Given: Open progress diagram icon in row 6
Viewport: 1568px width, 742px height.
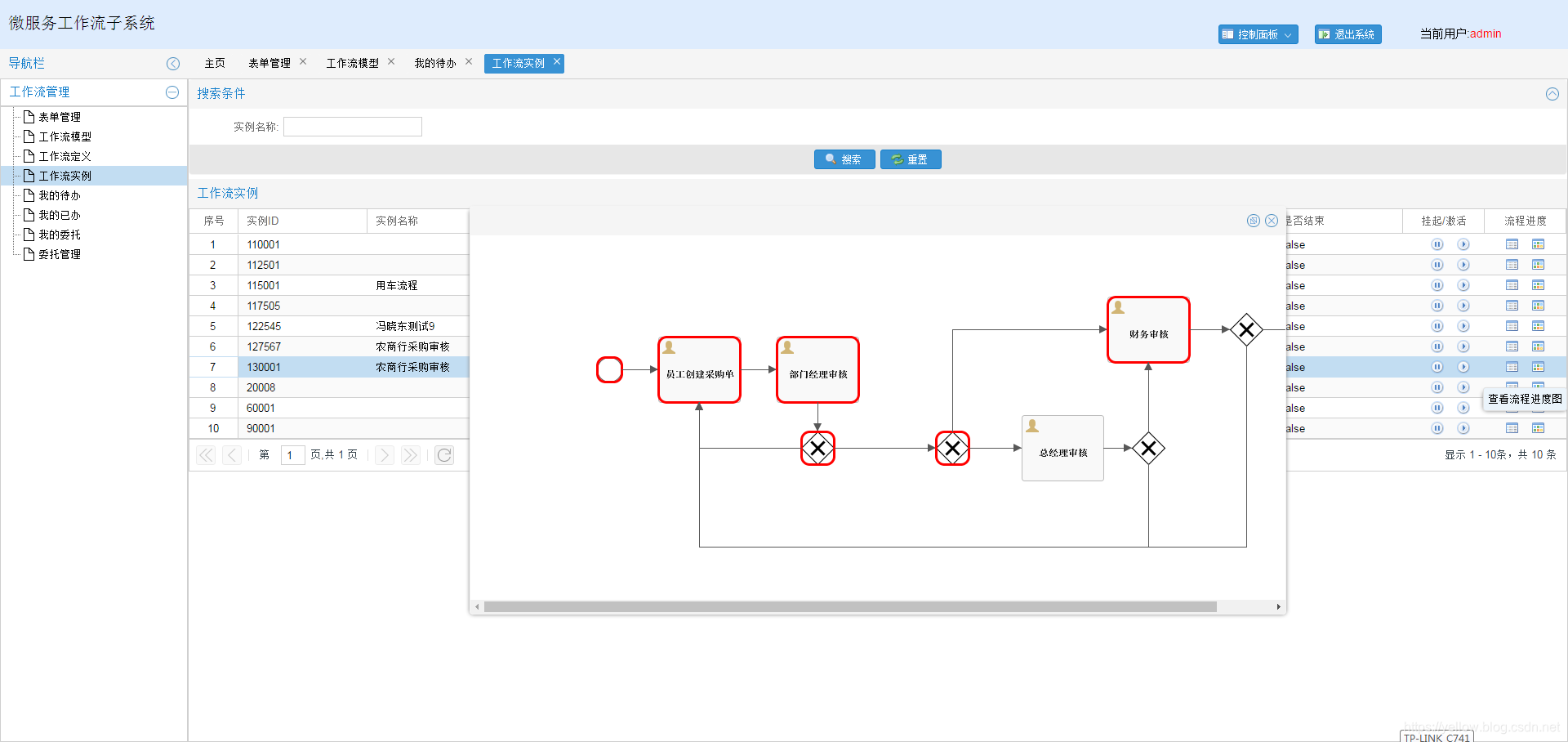Looking at the screenshot, I should click(1539, 346).
